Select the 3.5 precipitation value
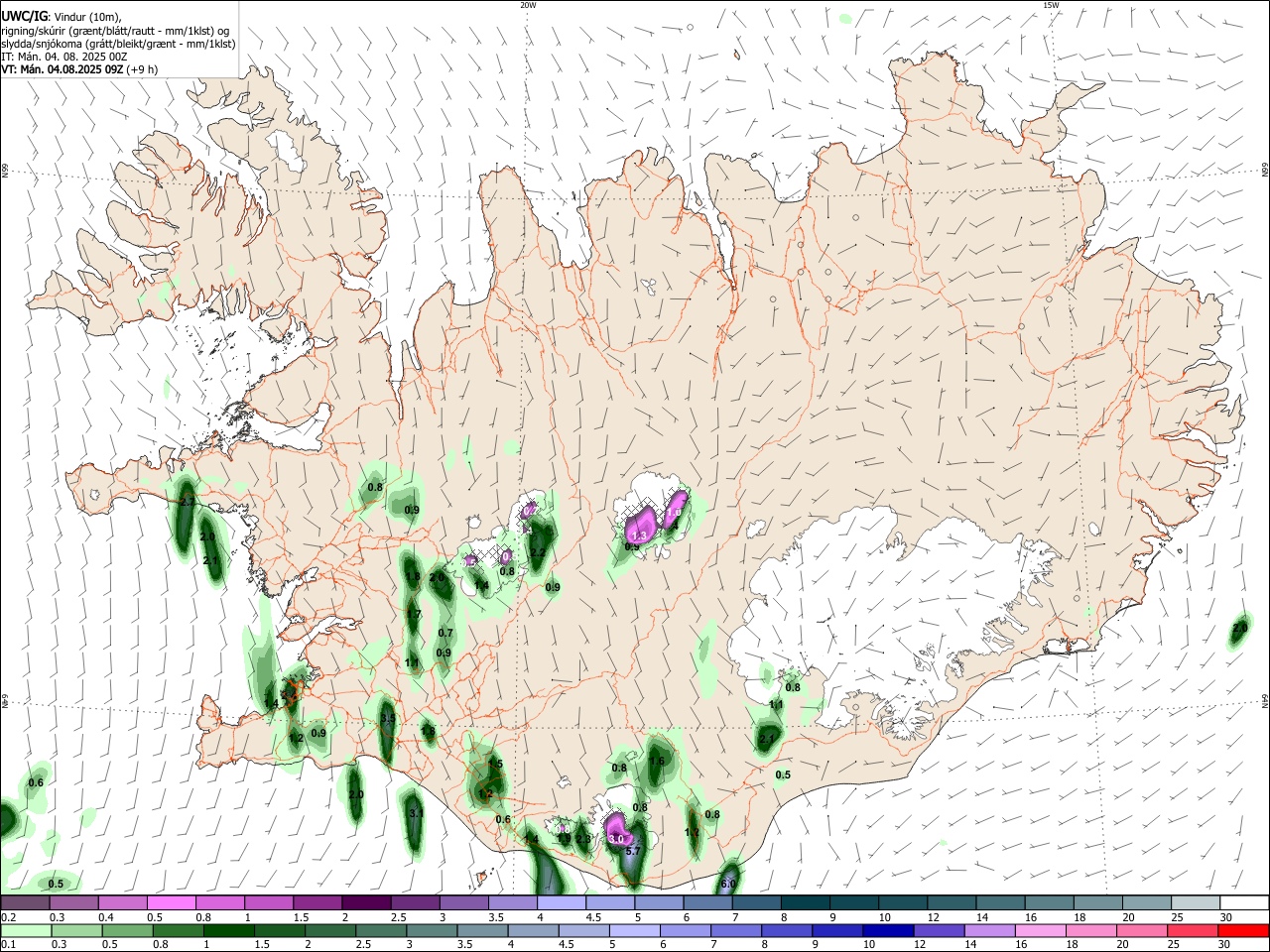1270x952 pixels. [388, 718]
